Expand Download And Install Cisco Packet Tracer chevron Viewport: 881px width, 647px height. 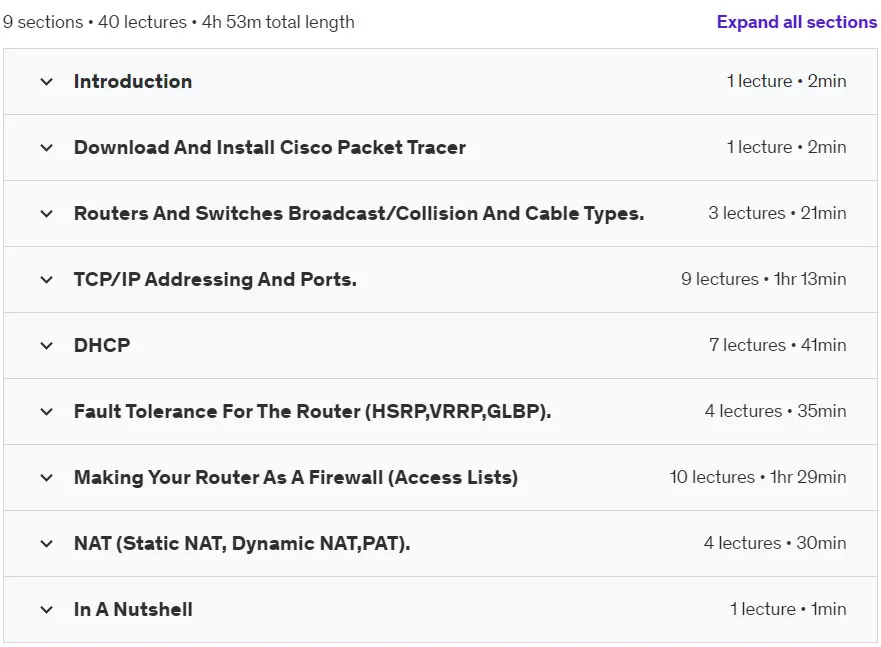coord(47,148)
